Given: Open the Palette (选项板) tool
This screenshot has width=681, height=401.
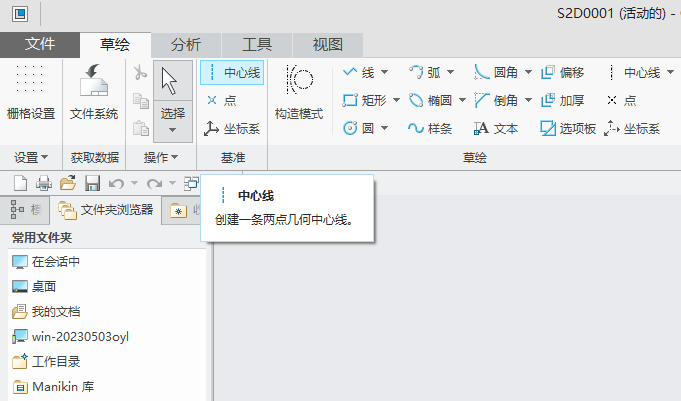Looking at the screenshot, I should pyautogui.click(x=568, y=129).
